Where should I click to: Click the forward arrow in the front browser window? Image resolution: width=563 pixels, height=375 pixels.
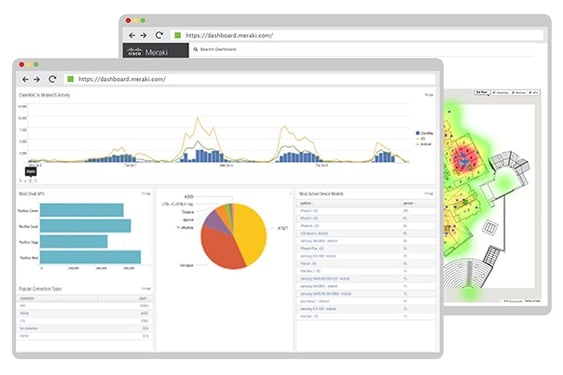coord(37,79)
